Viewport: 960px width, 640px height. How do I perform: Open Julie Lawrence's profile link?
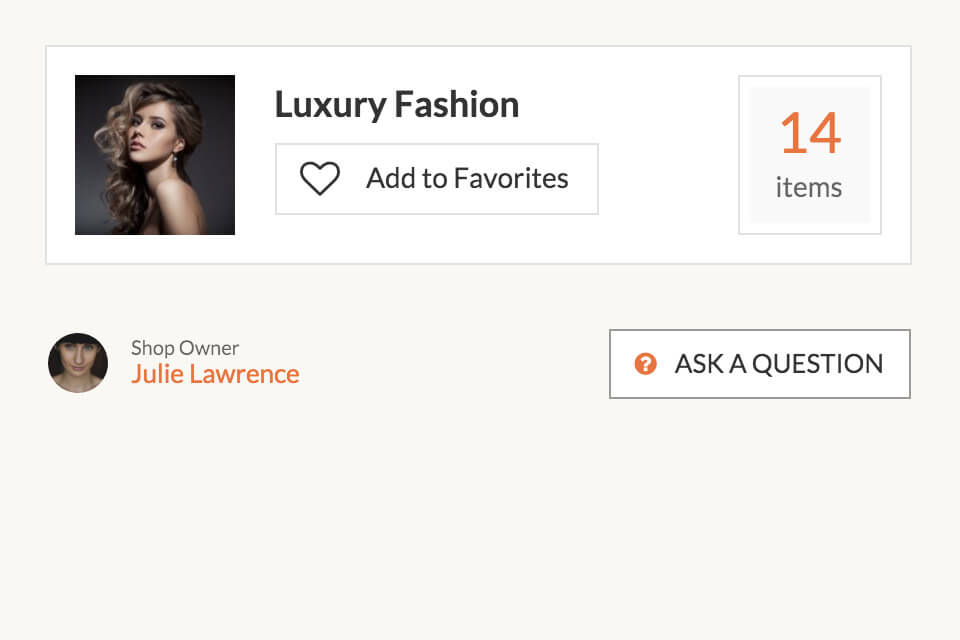coord(215,374)
